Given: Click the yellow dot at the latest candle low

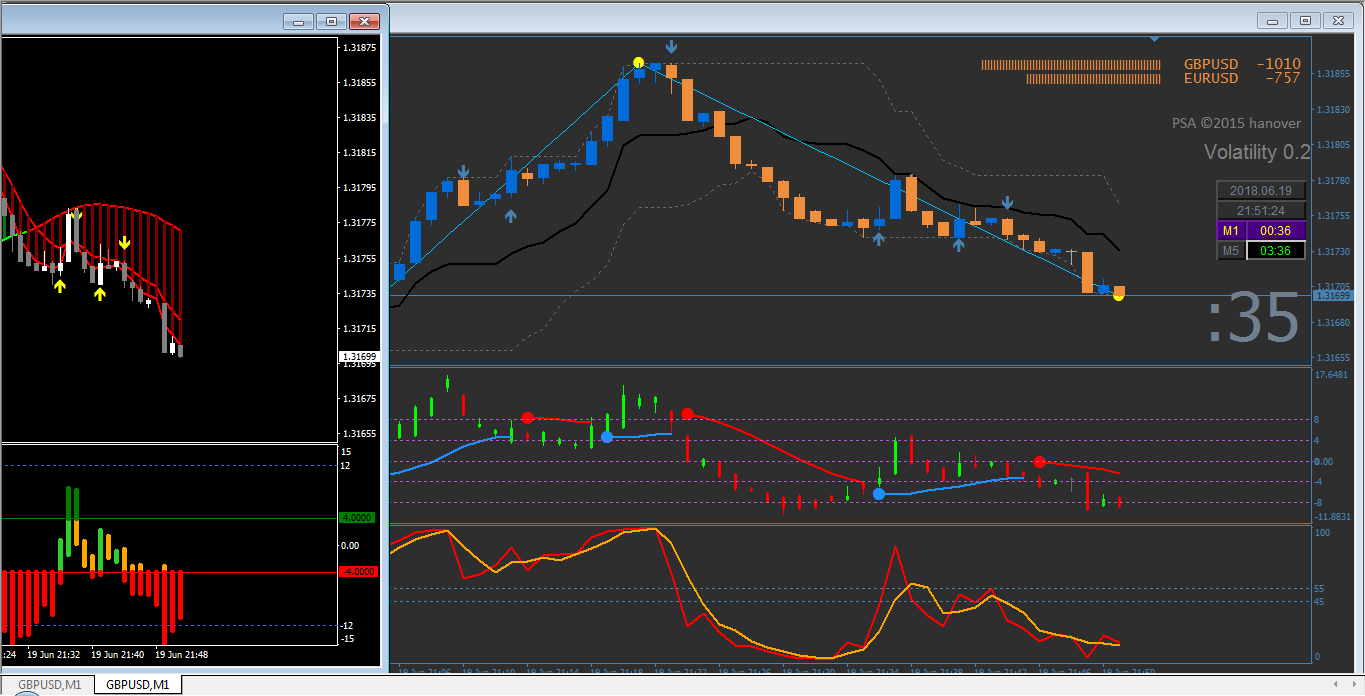Looking at the screenshot, I should click(x=1118, y=296).
